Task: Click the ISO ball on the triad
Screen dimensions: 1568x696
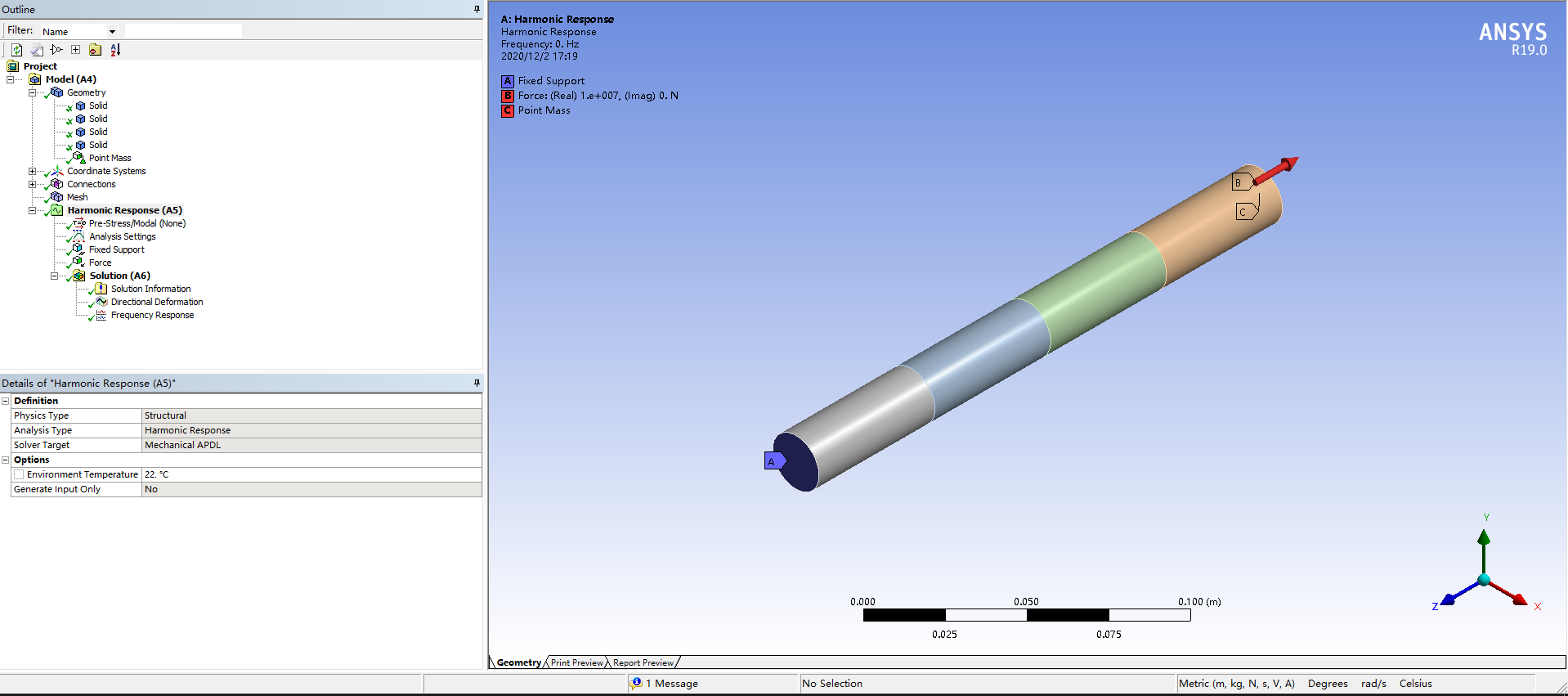Action: [1484, 580]
